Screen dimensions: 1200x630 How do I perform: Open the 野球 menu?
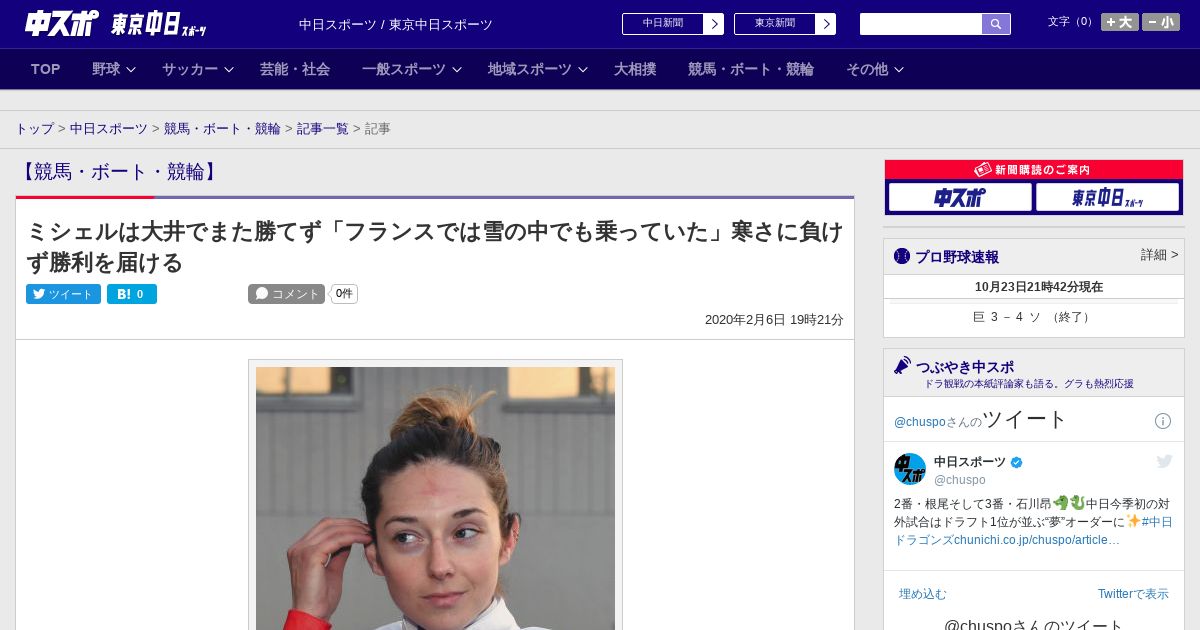[106, 69]
